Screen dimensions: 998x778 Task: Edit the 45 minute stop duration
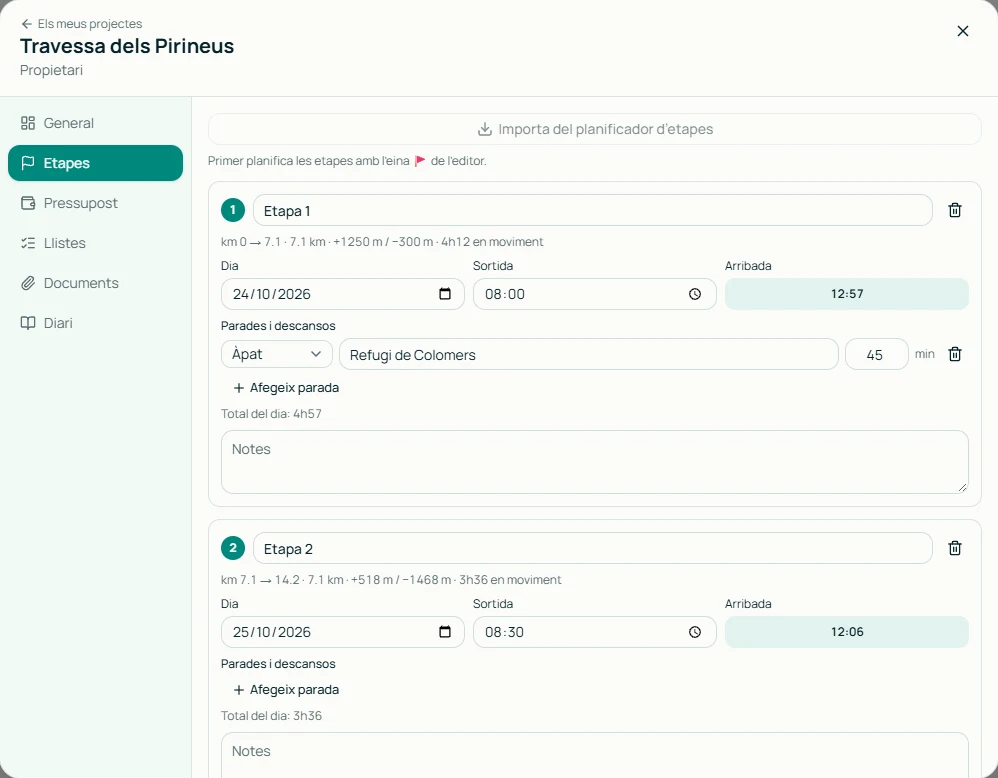876,354
